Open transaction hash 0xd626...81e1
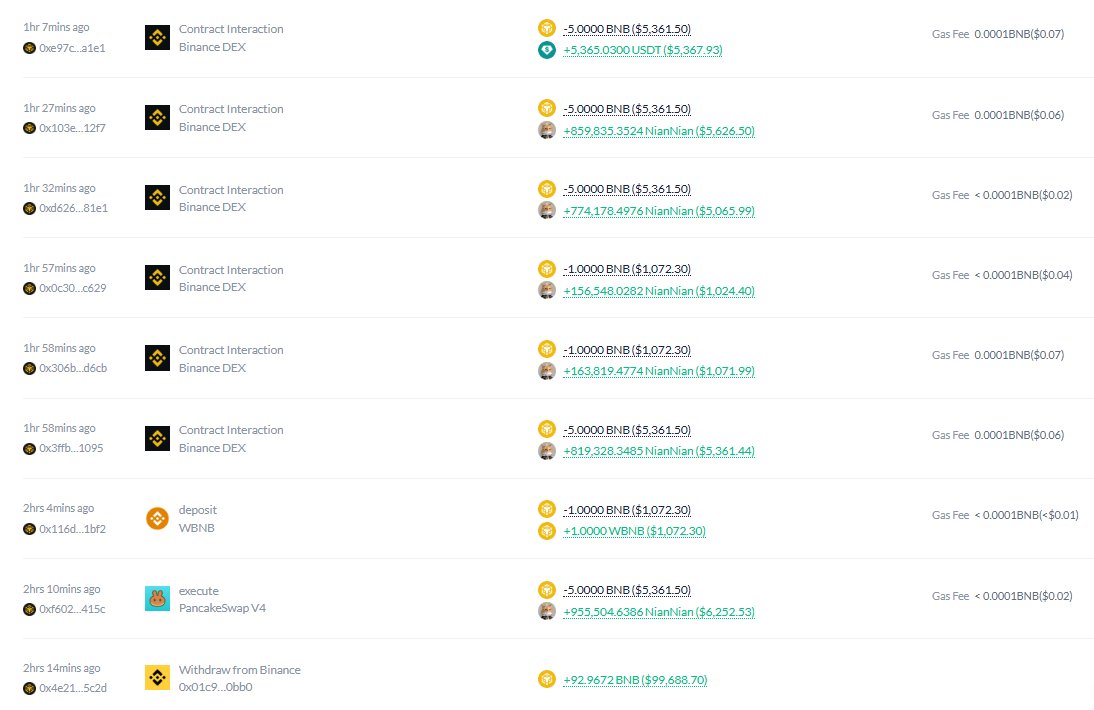This screenshot has height=710, width=1094. 73,208
